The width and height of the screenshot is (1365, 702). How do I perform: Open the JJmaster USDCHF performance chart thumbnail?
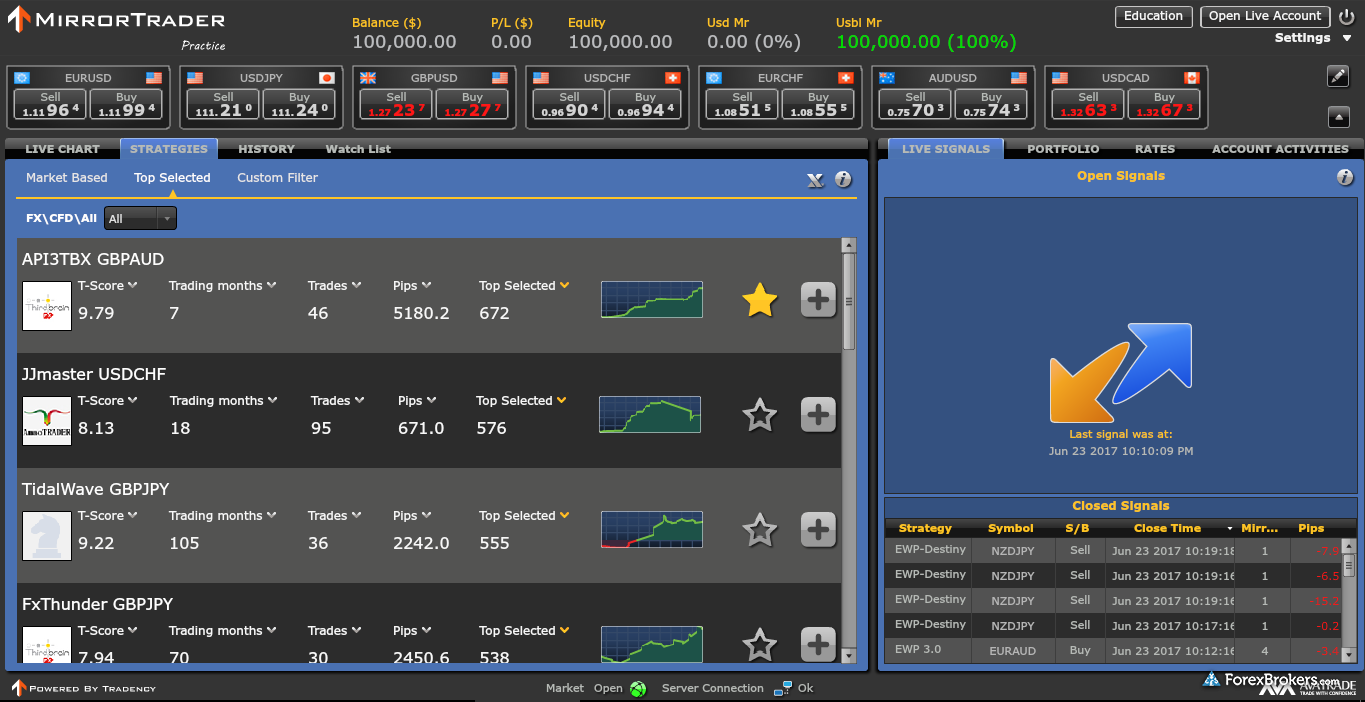(650, 414)
